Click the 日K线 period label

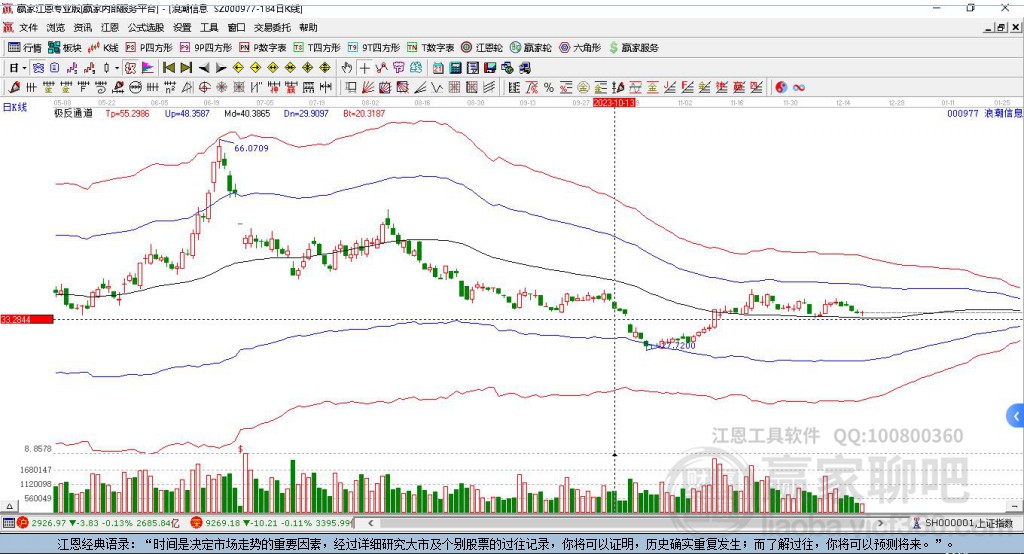click(x=15, y=107)
